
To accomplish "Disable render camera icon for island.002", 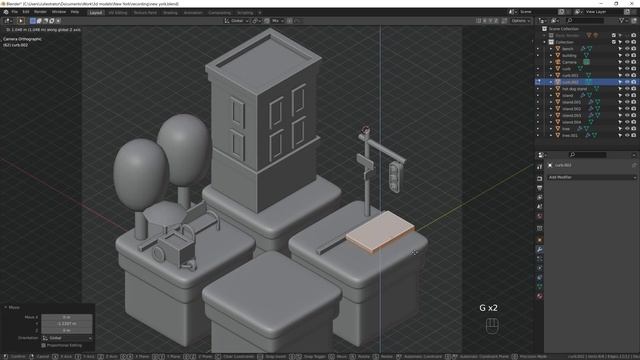I will (634, 109).
